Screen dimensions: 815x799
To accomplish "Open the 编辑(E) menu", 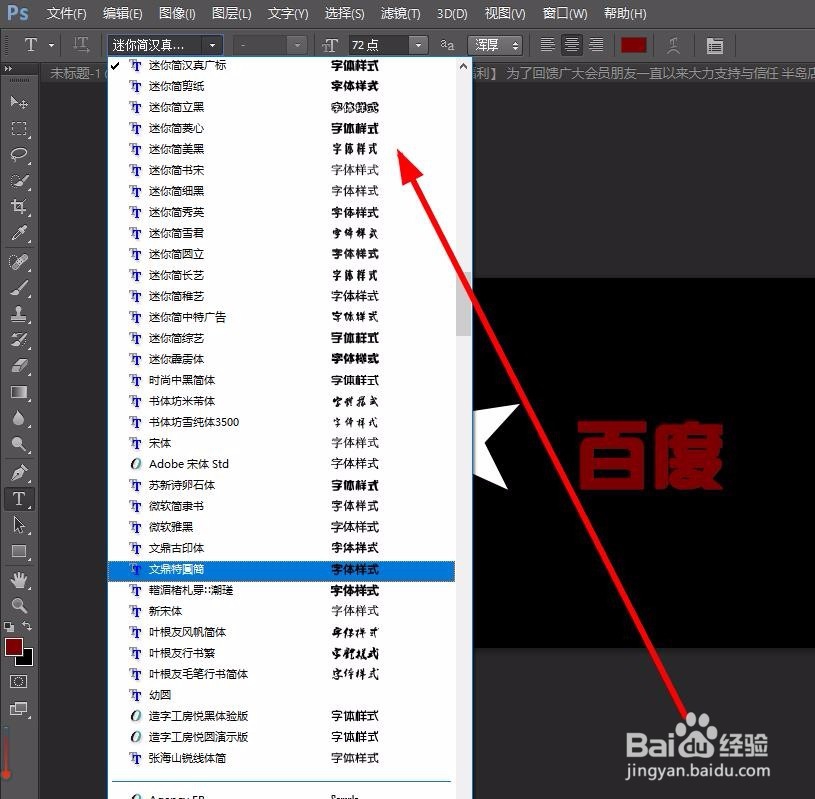I will click(x=122, y=14).
